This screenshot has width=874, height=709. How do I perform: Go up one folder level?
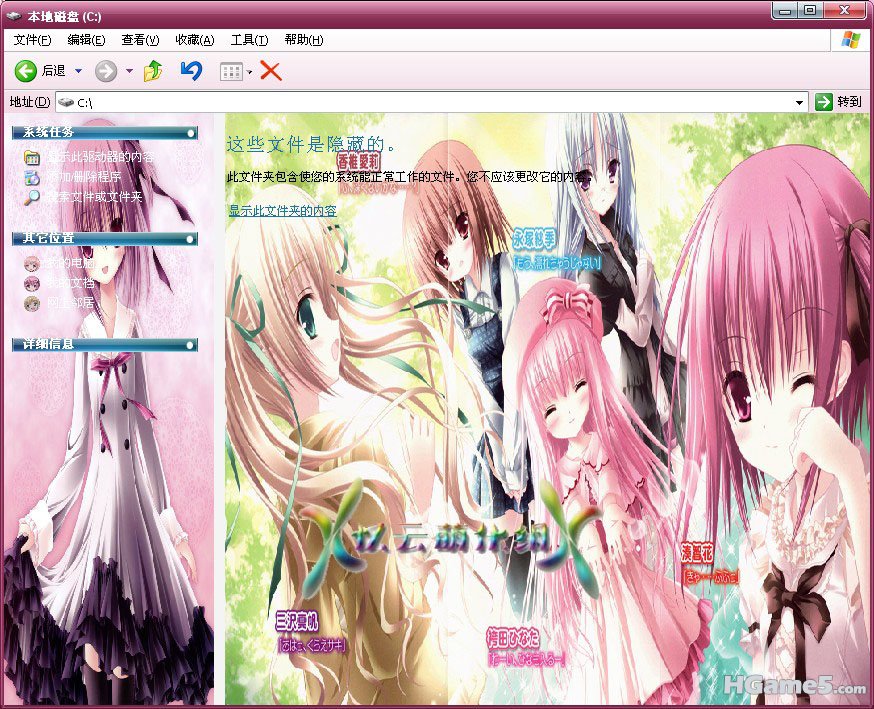coord(153,71)
